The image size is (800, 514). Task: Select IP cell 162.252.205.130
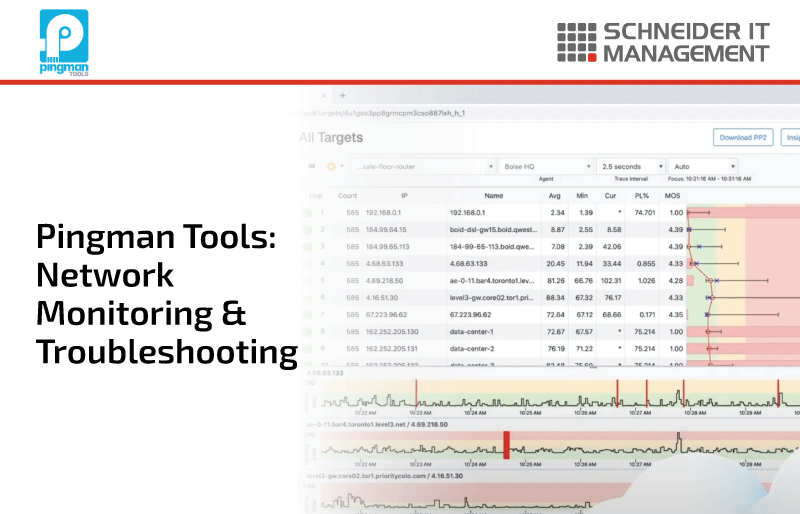click(392, 332)
